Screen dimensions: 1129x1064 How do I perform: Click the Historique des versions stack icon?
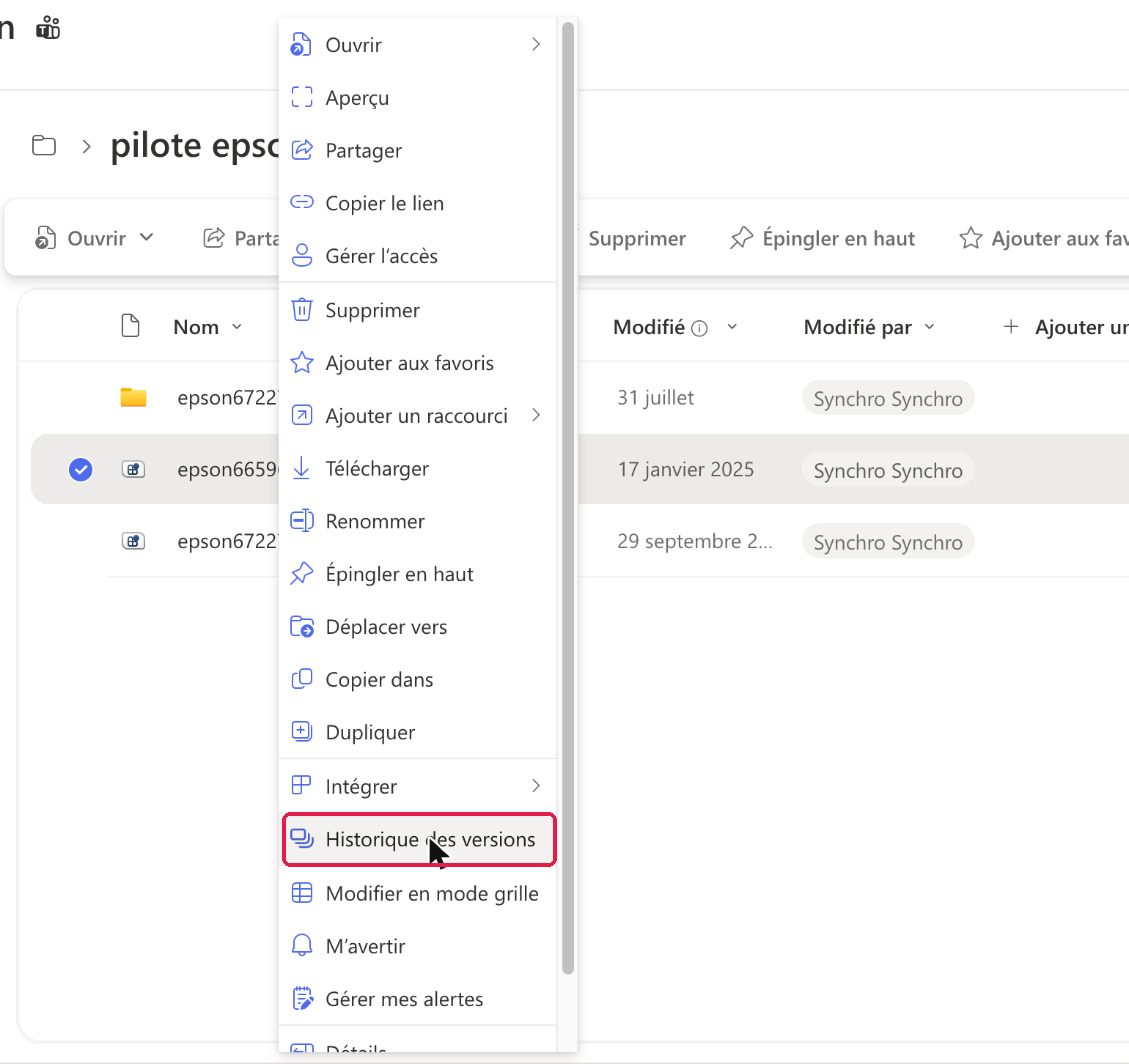click(x=302, y=839)
